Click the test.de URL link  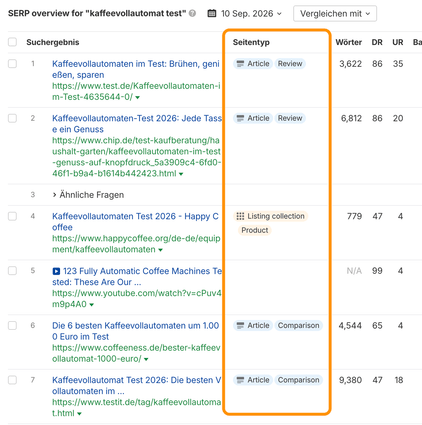pos(136,91)
